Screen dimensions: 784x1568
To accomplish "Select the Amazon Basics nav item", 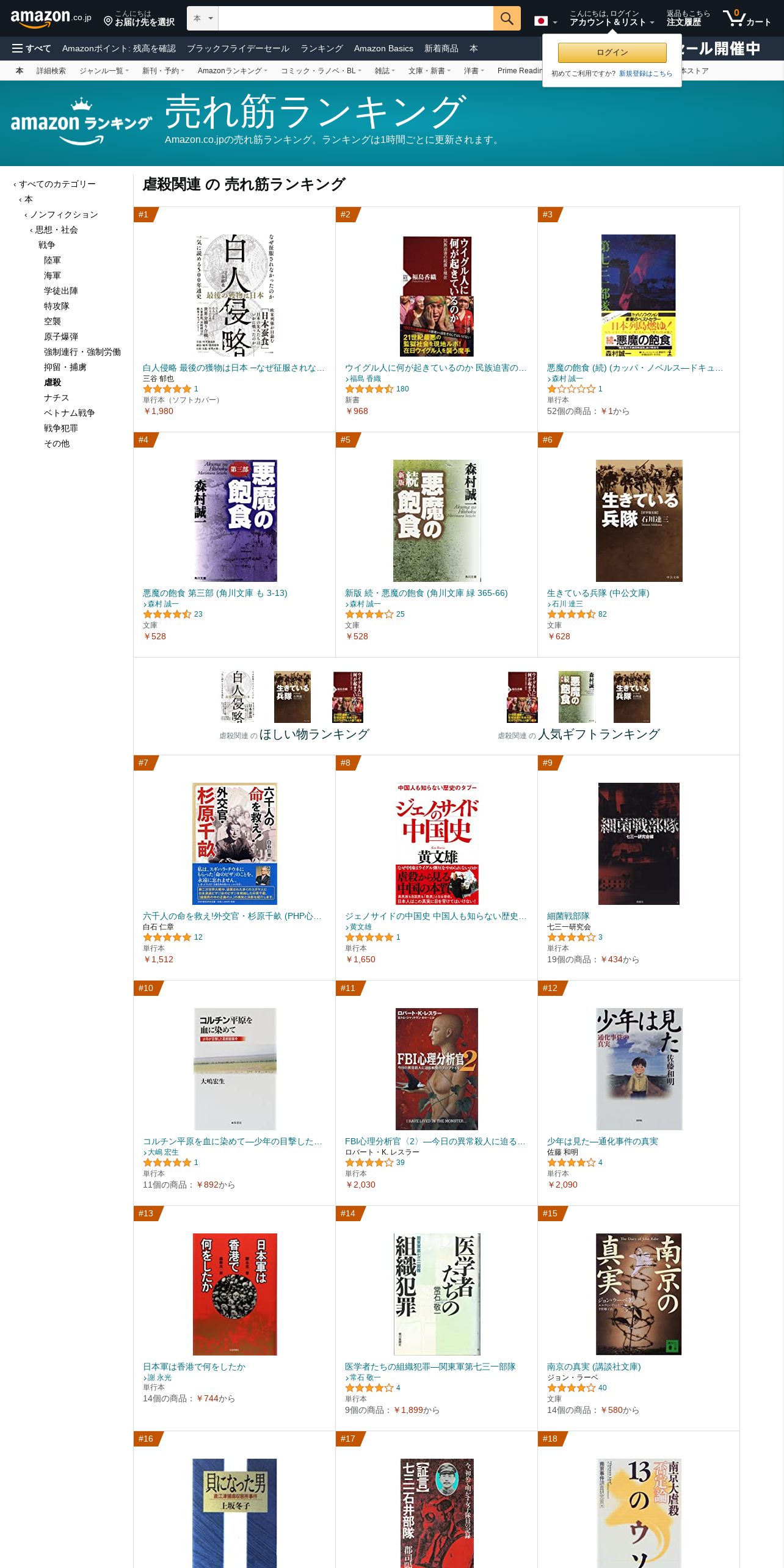I will point(383,48).
